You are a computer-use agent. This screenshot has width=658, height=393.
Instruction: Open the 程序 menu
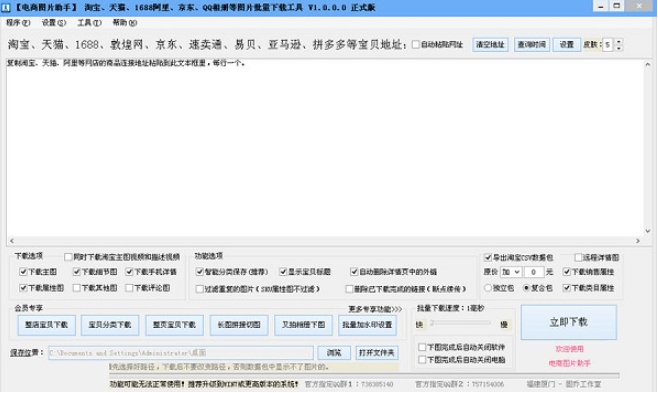(x=18, y=23)
